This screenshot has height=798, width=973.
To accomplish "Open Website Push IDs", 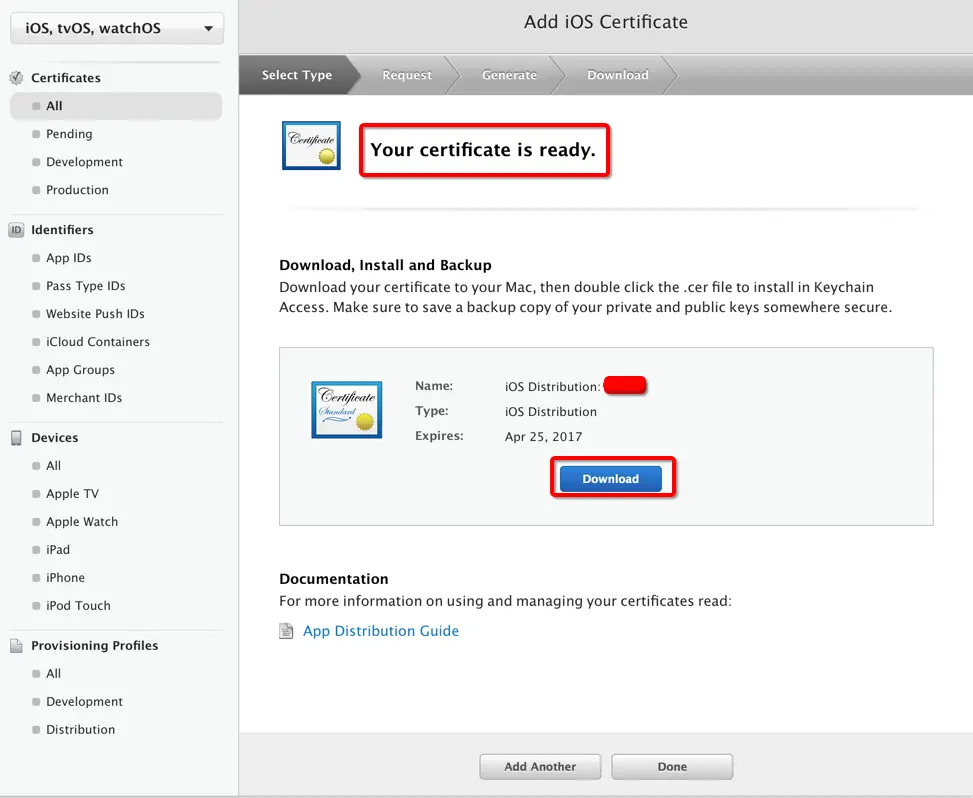I will 95,314.
